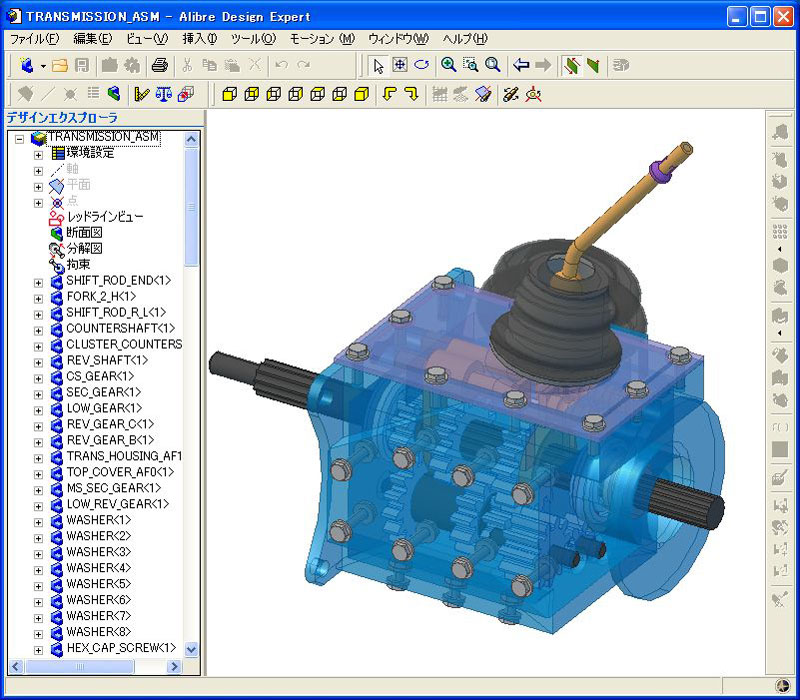Screen dimensions: 800x700
Task: Toggle the section view green icon in toolbar
Action: click(114, 95)
